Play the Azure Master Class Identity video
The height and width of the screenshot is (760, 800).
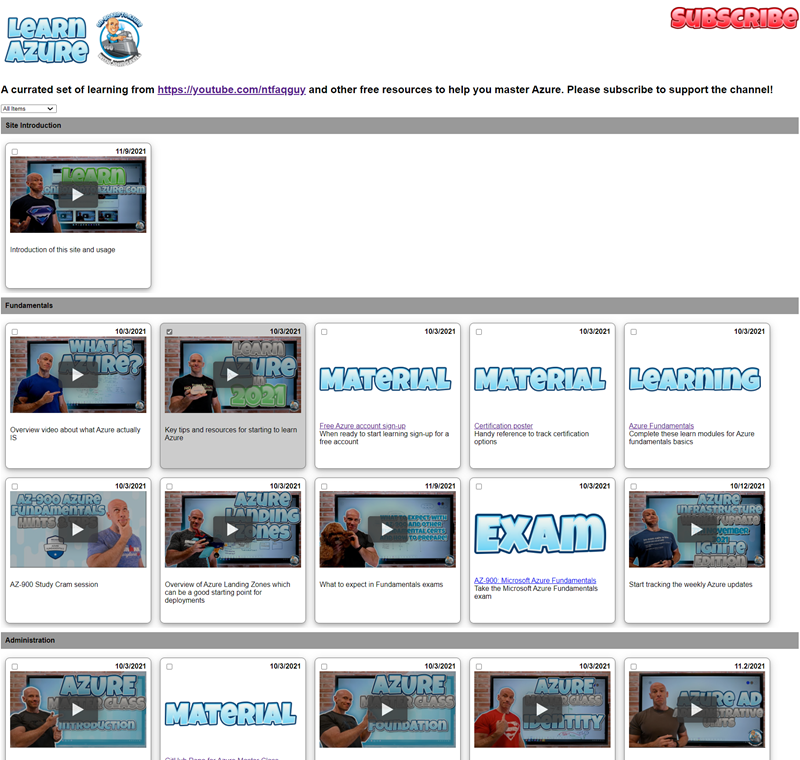[x=542, y=710]
